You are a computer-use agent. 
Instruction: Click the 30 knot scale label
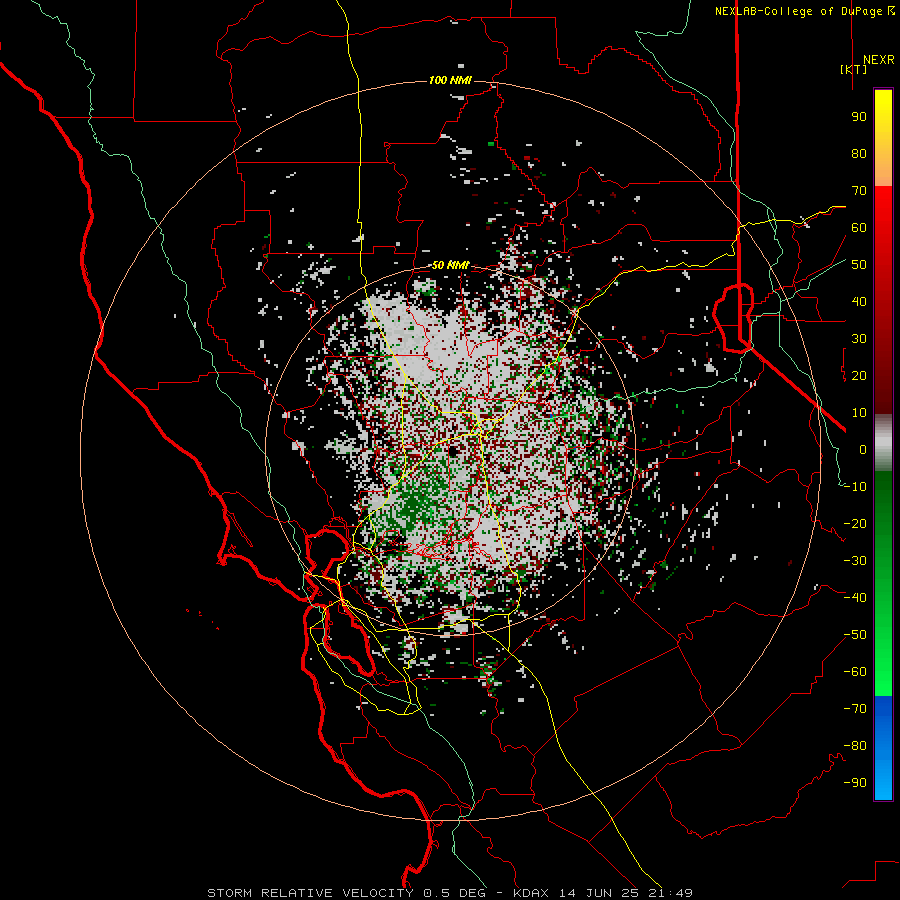click(859, 339)
